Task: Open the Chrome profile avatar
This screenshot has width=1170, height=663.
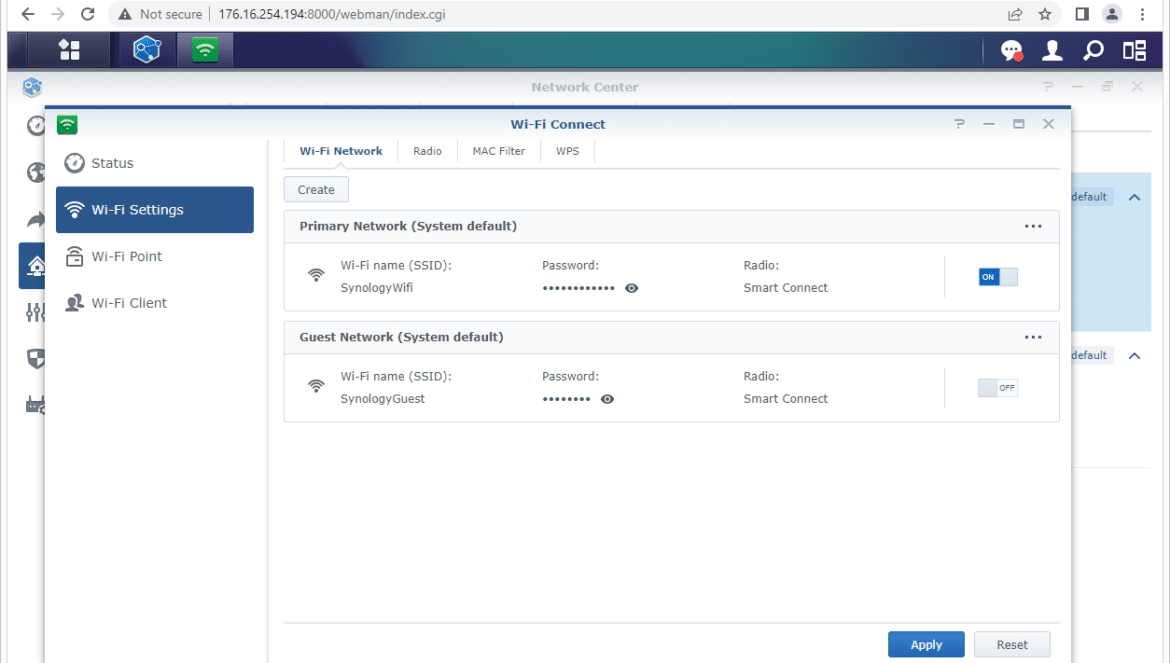Action: tap(1112, 14)
